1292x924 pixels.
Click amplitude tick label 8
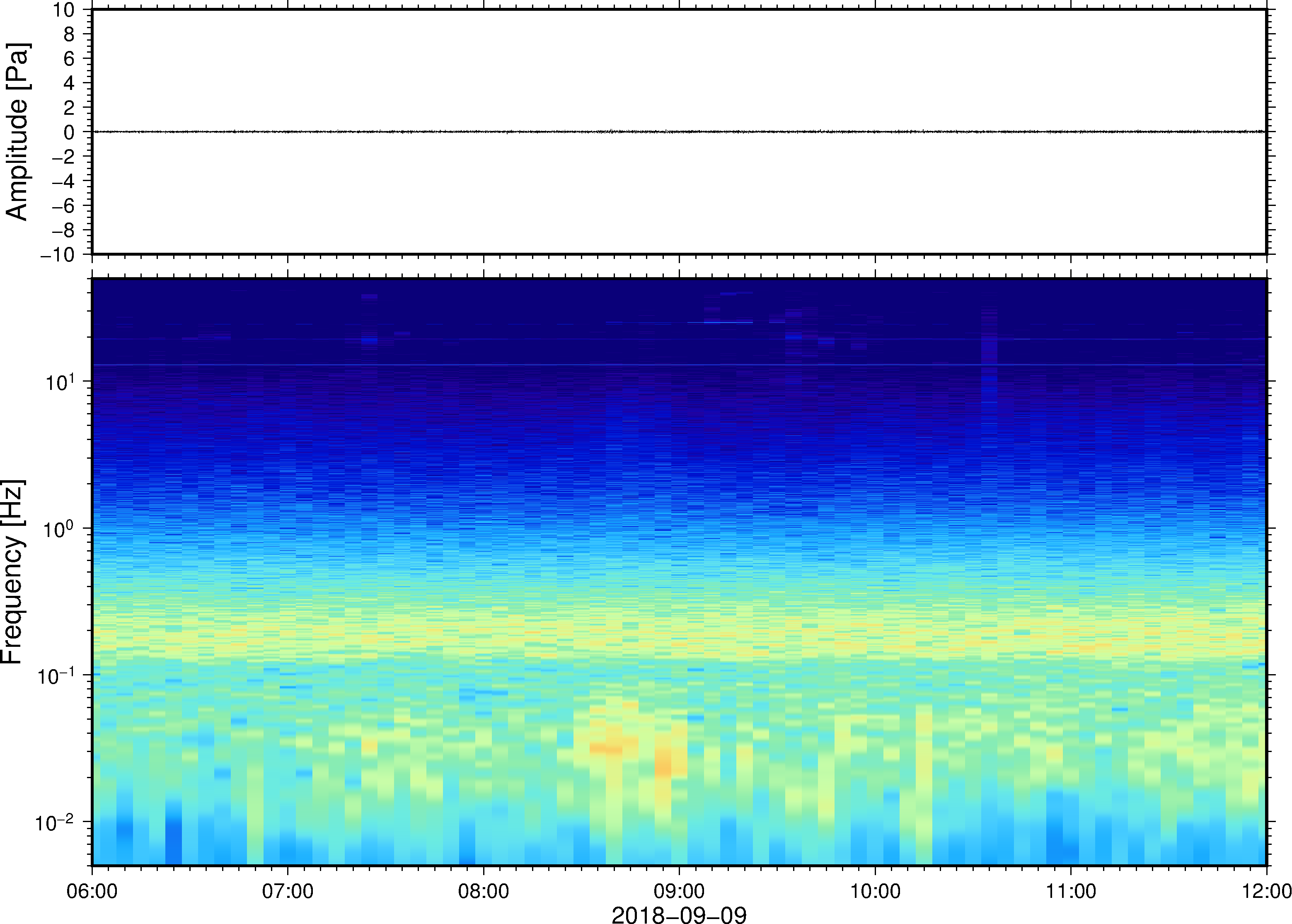click(x=70, y=34)
